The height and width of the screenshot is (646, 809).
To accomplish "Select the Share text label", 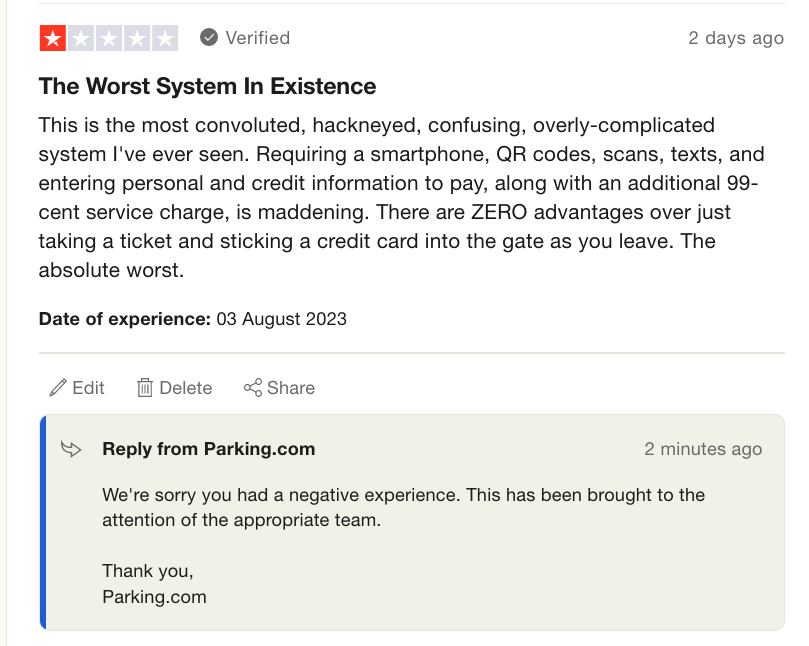I will coord(291,388).
